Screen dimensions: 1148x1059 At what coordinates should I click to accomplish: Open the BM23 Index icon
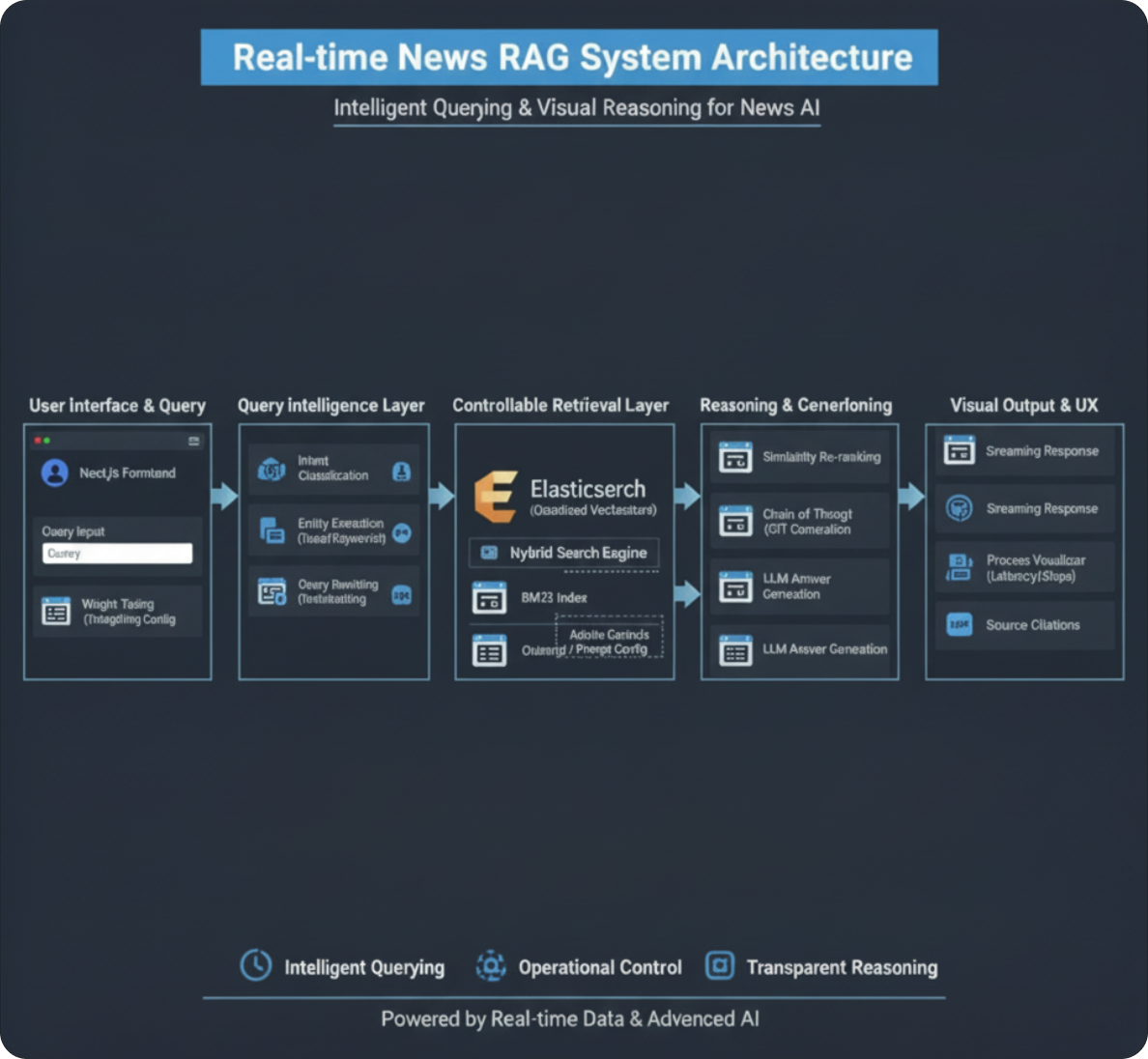click(x=489, y=598)
